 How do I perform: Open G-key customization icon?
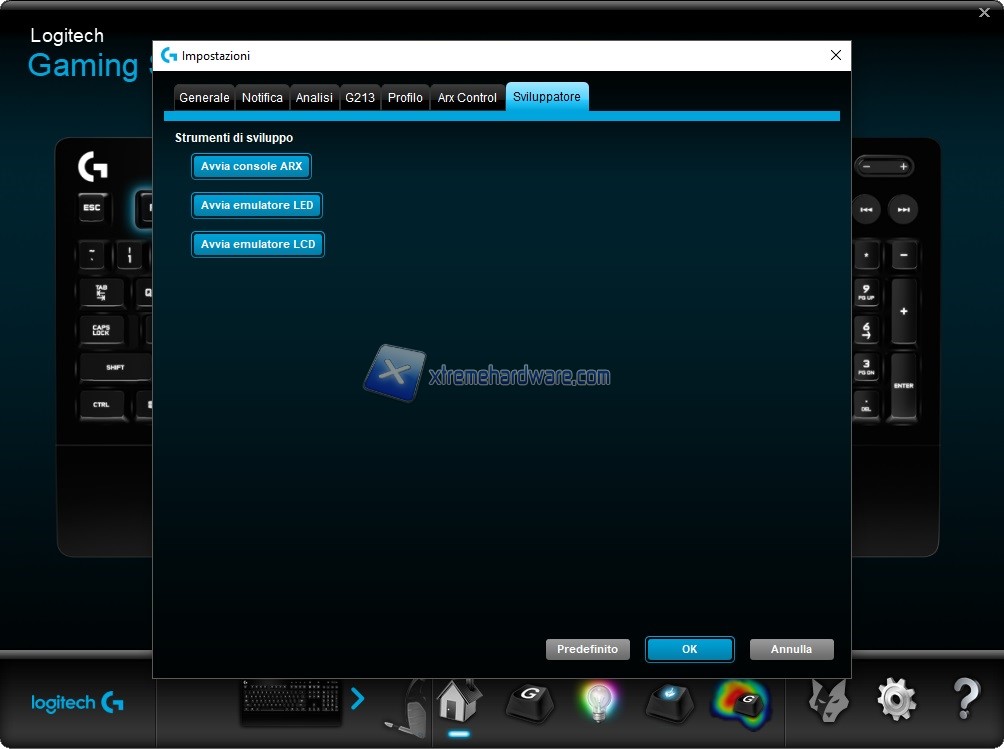click(x=528, y=700)
